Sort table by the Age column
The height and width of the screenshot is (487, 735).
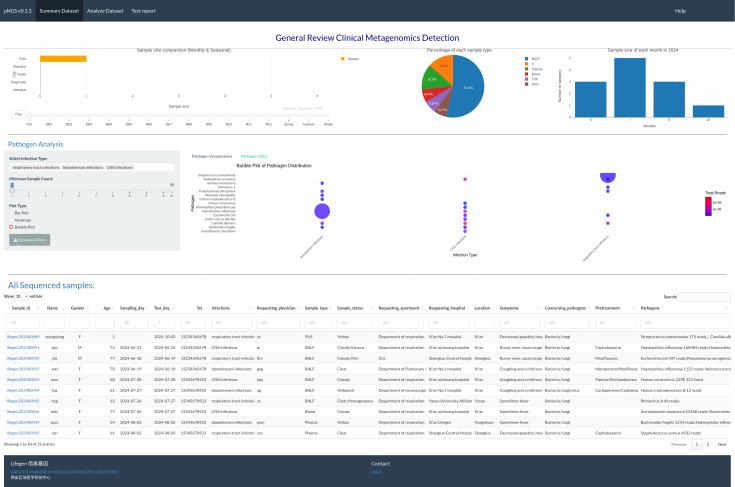point(107,308)
